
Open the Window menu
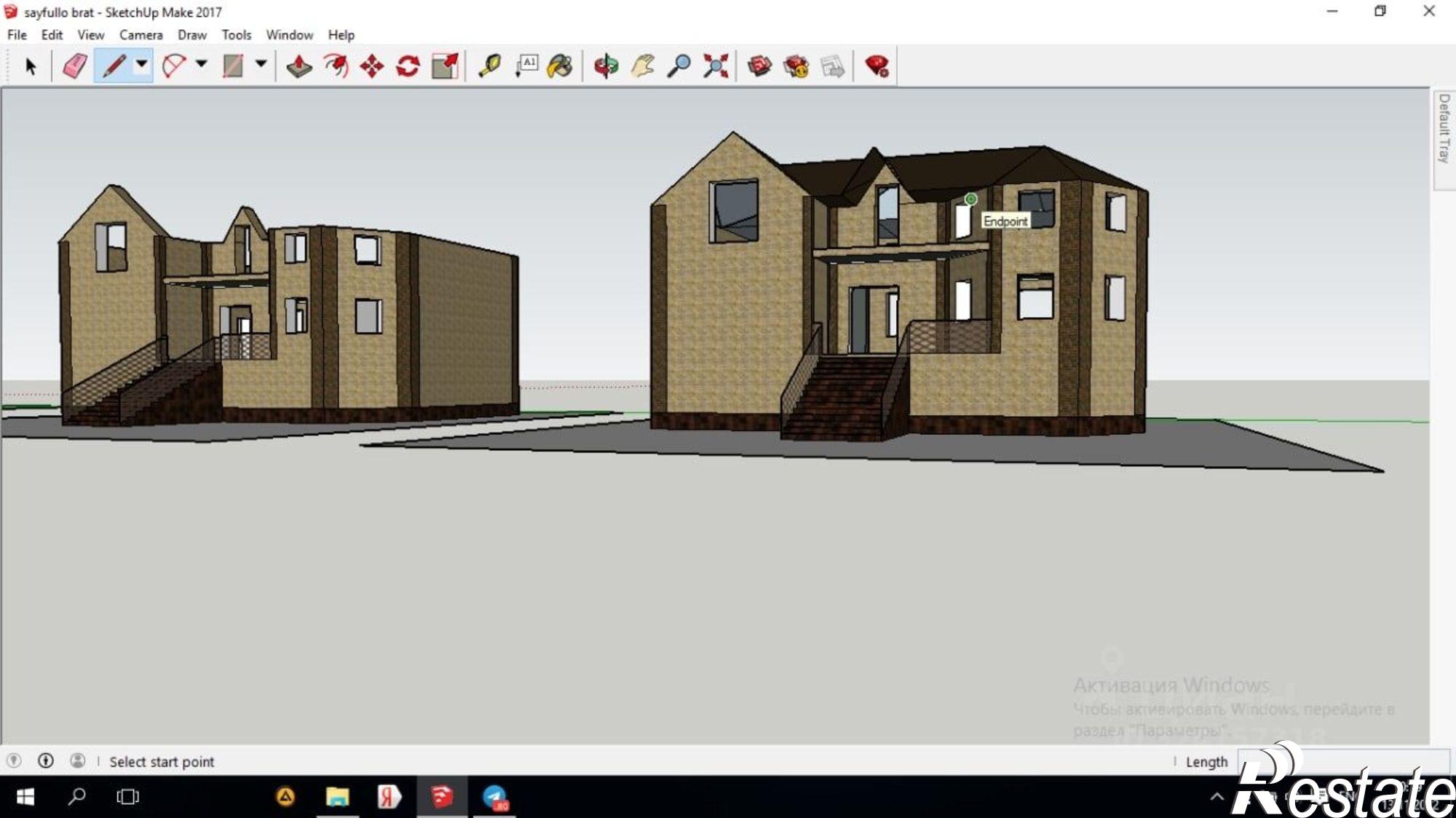tap(289, 35)
